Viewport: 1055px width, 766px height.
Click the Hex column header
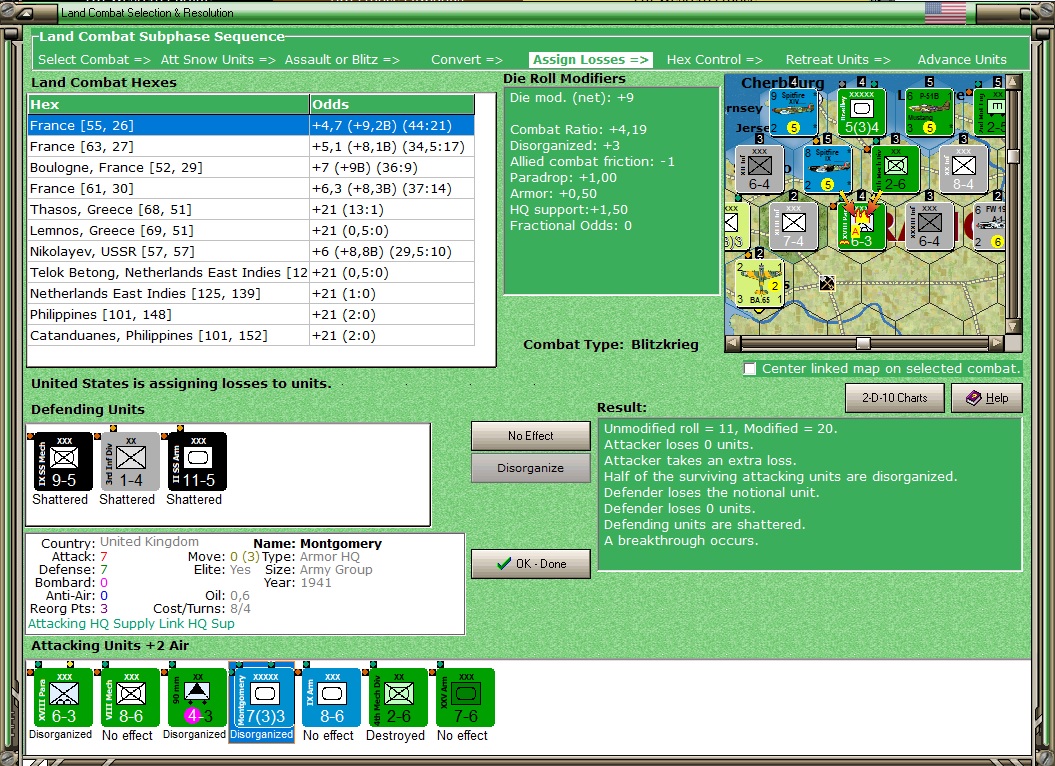[168, 104]
